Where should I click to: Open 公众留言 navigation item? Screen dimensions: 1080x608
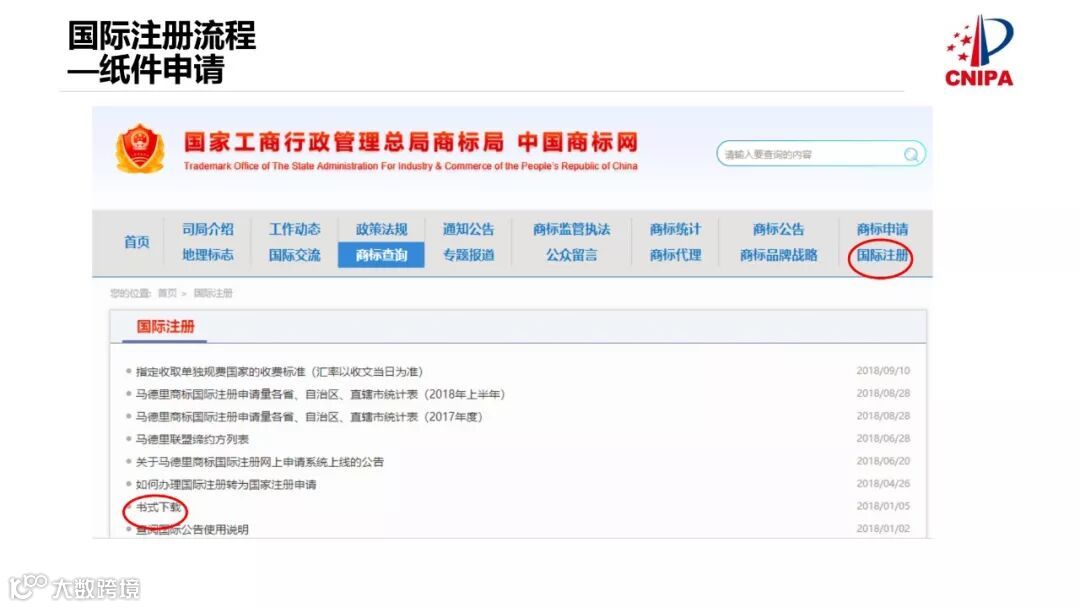(572, 255)
